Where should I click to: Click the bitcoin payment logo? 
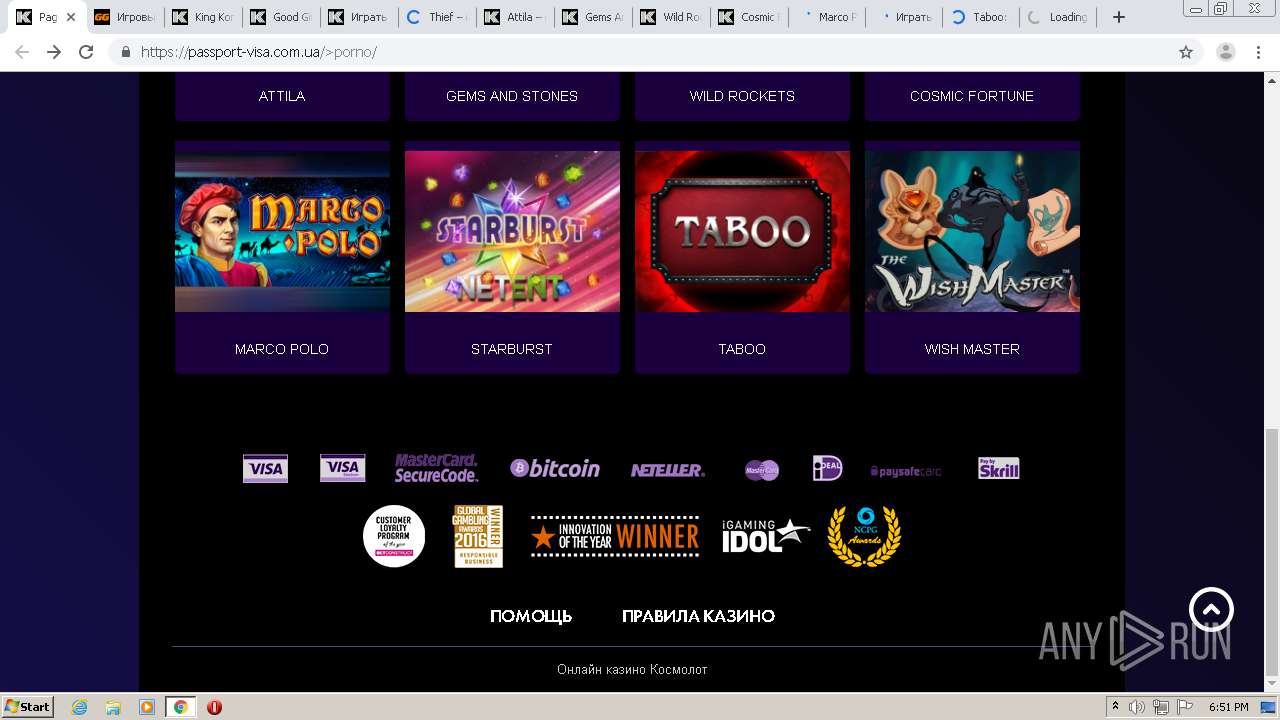click(555, 468)
